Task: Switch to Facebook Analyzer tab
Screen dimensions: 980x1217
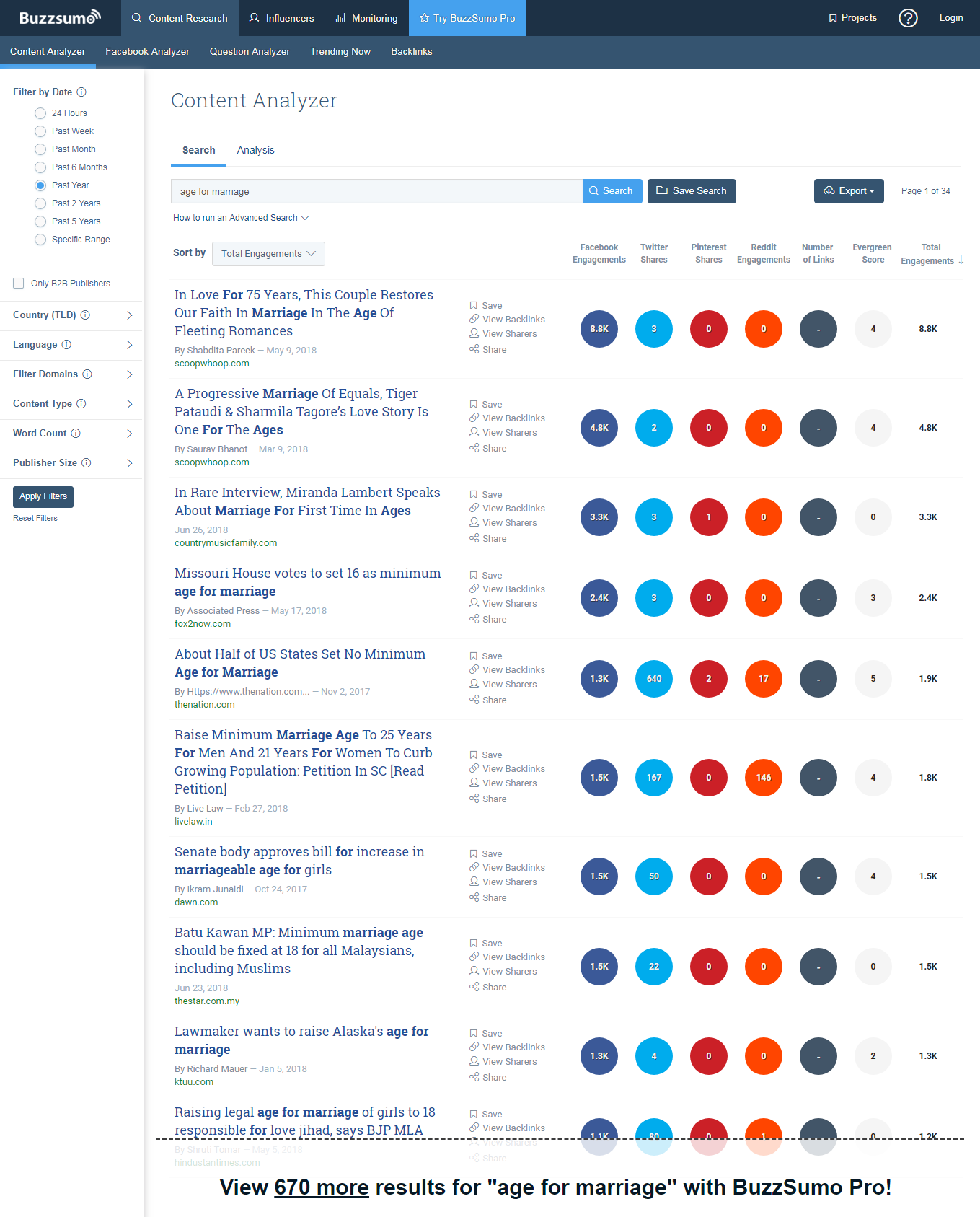Action: 147,52
